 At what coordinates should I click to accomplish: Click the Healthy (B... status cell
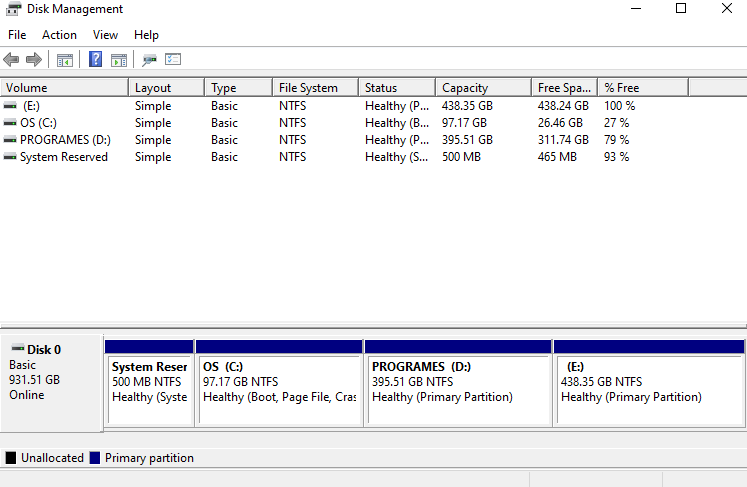(397, 123)
